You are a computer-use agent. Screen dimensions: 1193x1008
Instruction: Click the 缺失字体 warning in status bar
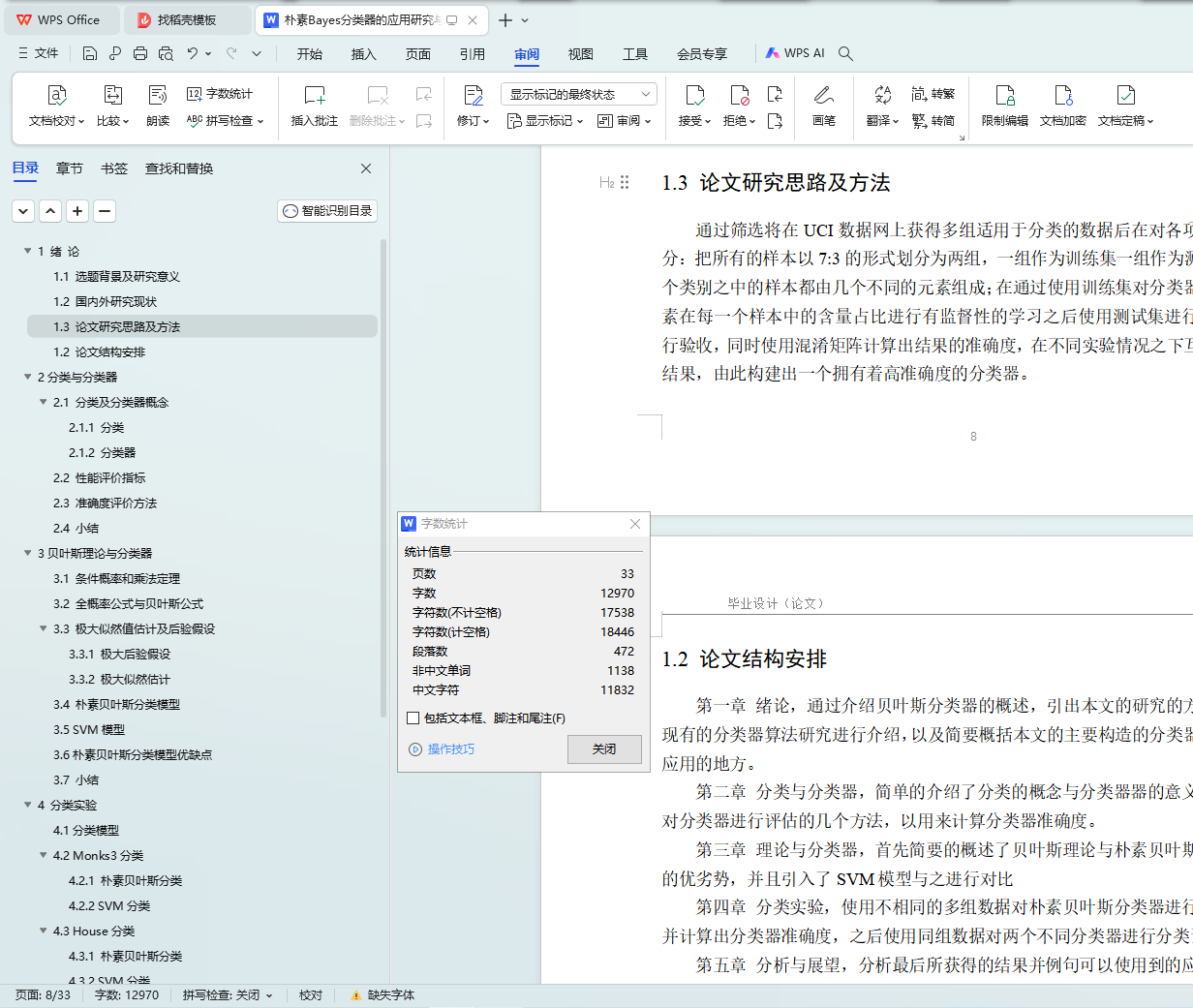pyautogui.click(x=382, y=995)
